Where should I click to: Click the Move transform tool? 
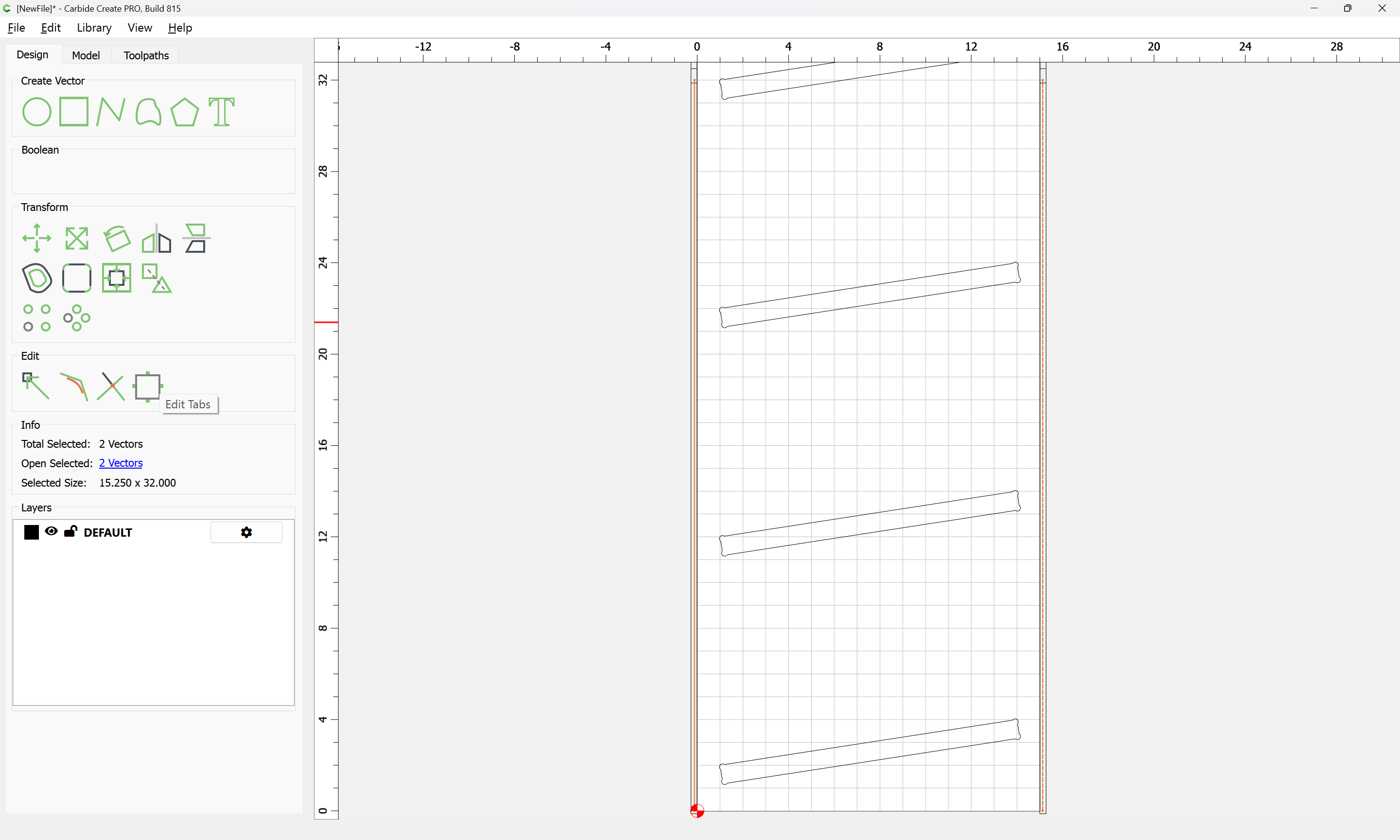pos(37,238)
